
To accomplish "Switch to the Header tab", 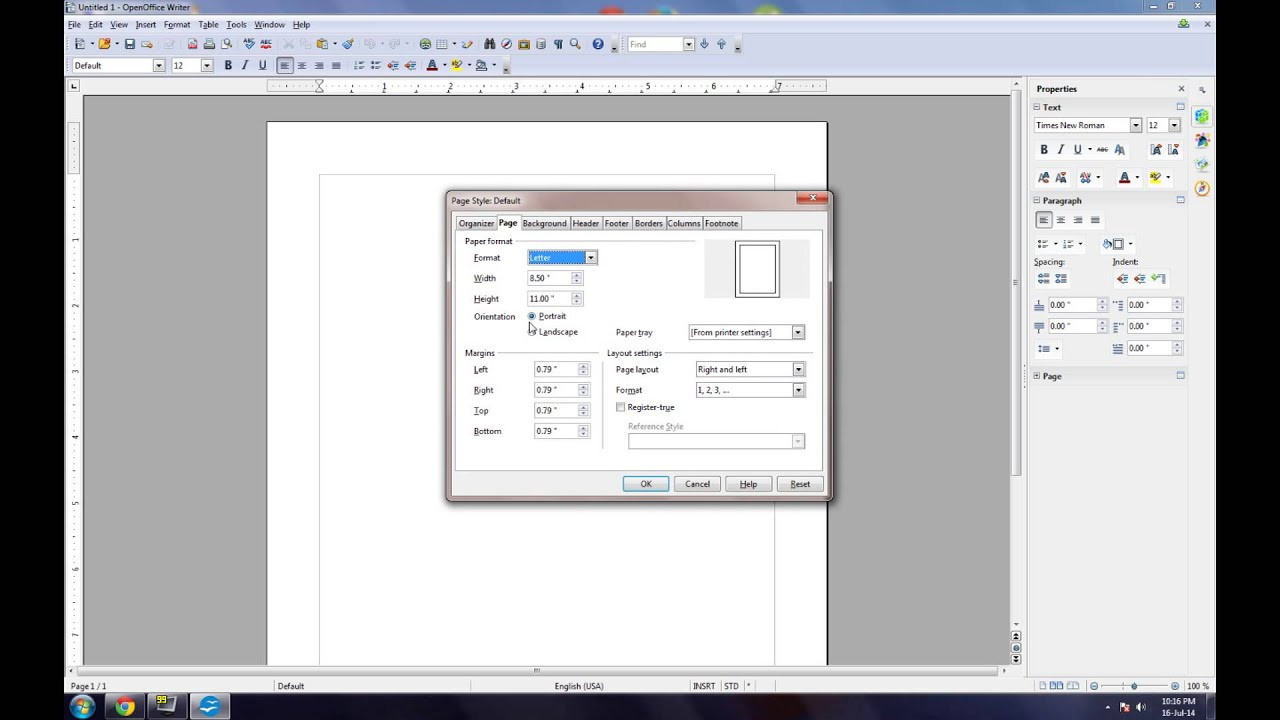I will click(x=586, y=223).
